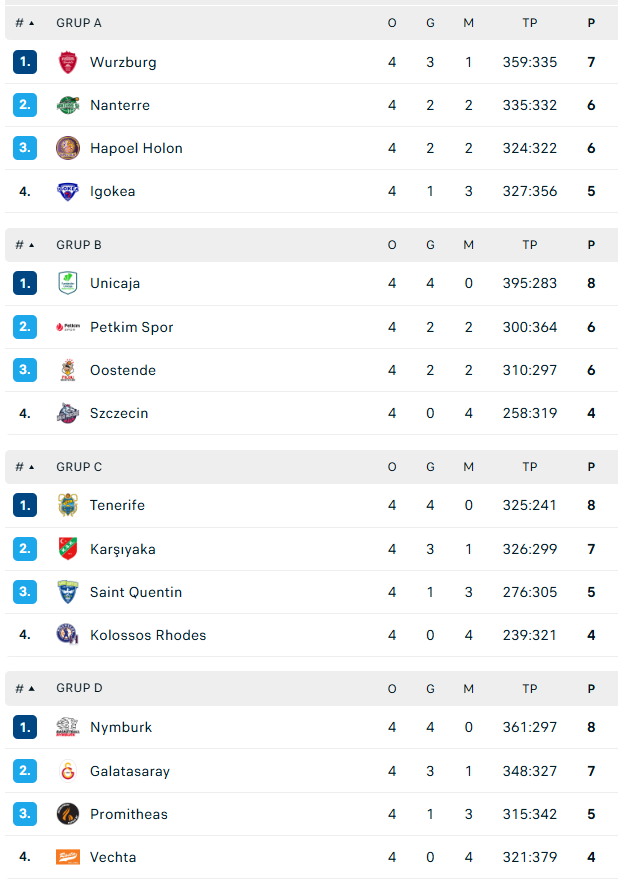Select the Tenerife club crest
Screen dimensions: 618x880
[x=68, y=505]
